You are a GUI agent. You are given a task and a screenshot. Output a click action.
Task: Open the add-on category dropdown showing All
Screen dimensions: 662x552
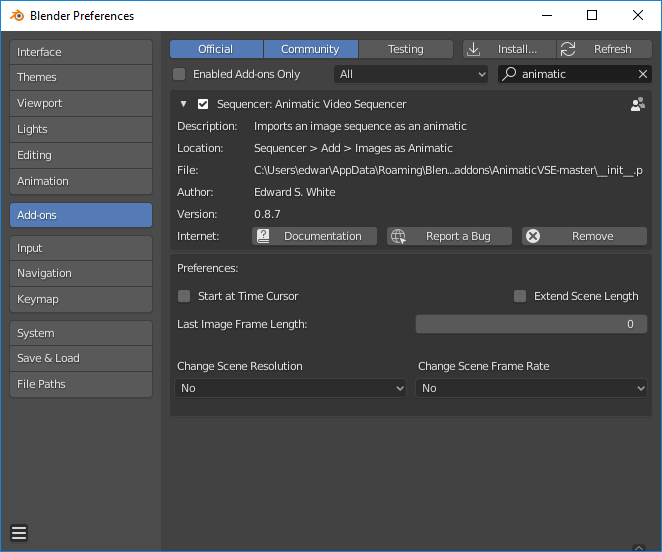pos(411,74)
